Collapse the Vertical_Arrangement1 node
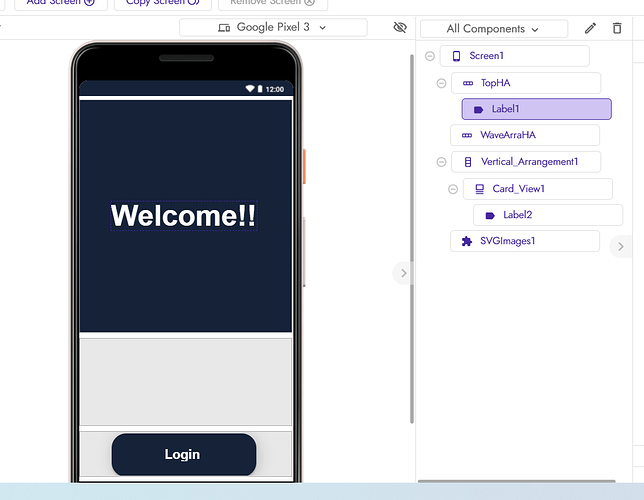 (441, 161)
